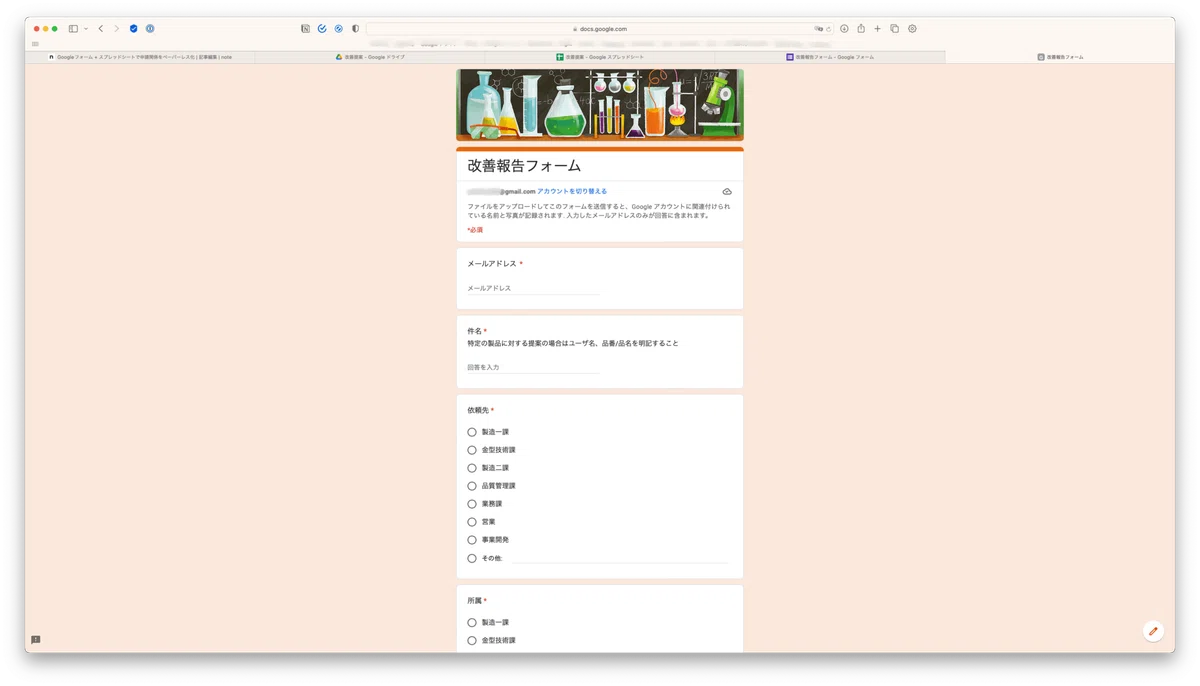
Task: Switch to the 改善提案 Google スプレッドシート tab
Action: point(600,57)
